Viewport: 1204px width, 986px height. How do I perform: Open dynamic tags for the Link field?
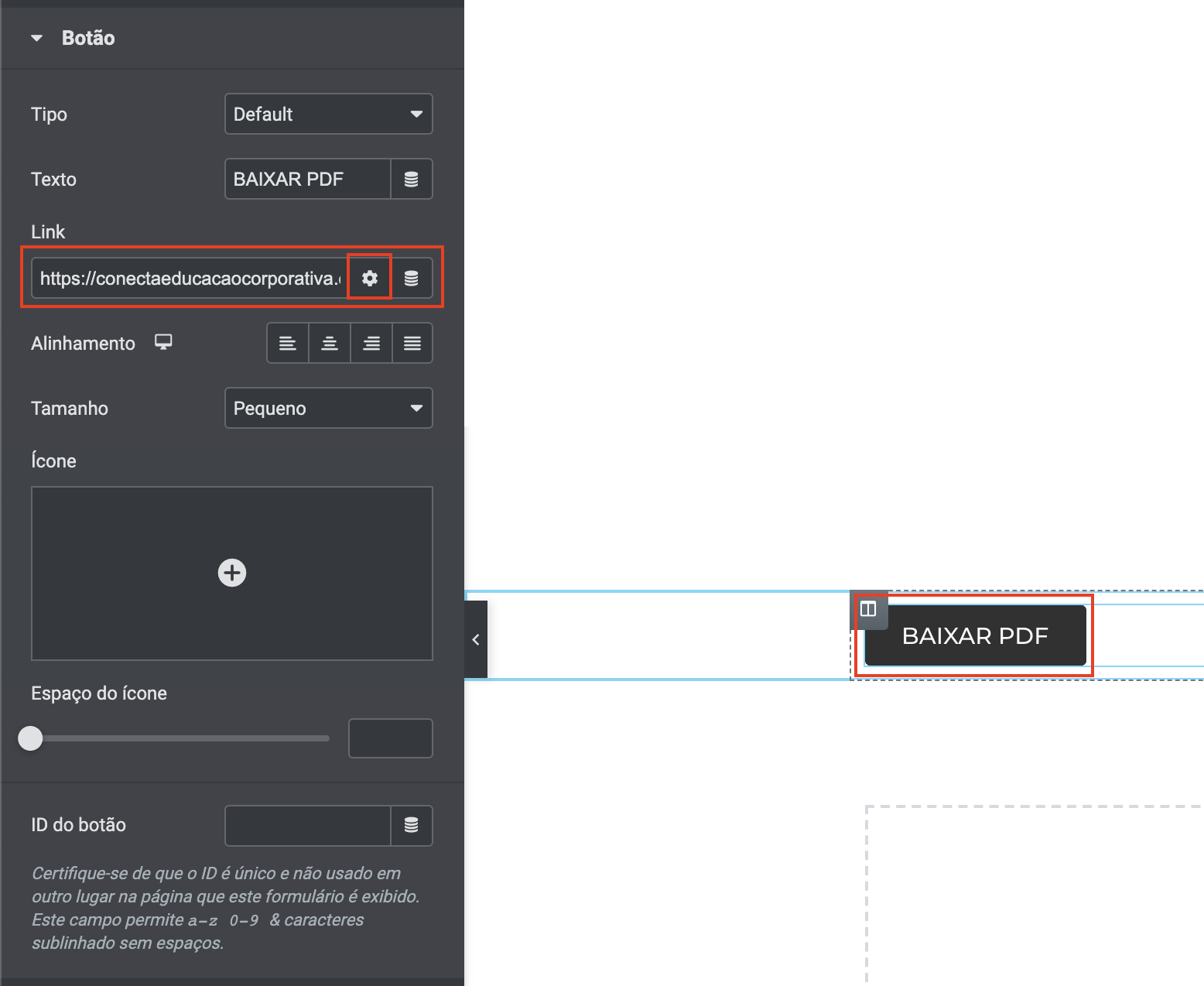pos(412,278)
